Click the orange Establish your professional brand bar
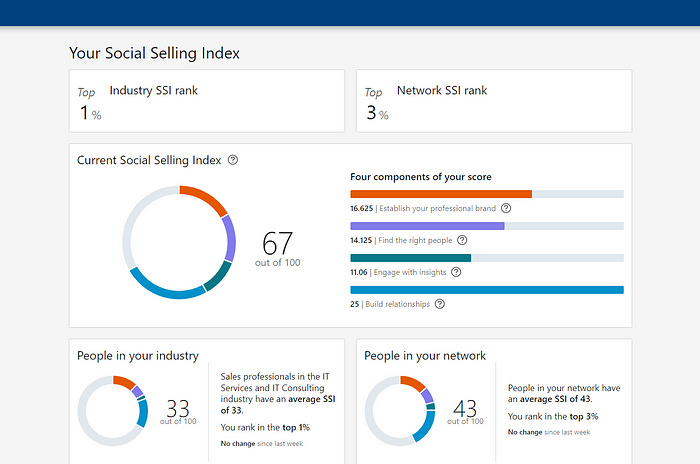The image size is (700, 464). 487,194
